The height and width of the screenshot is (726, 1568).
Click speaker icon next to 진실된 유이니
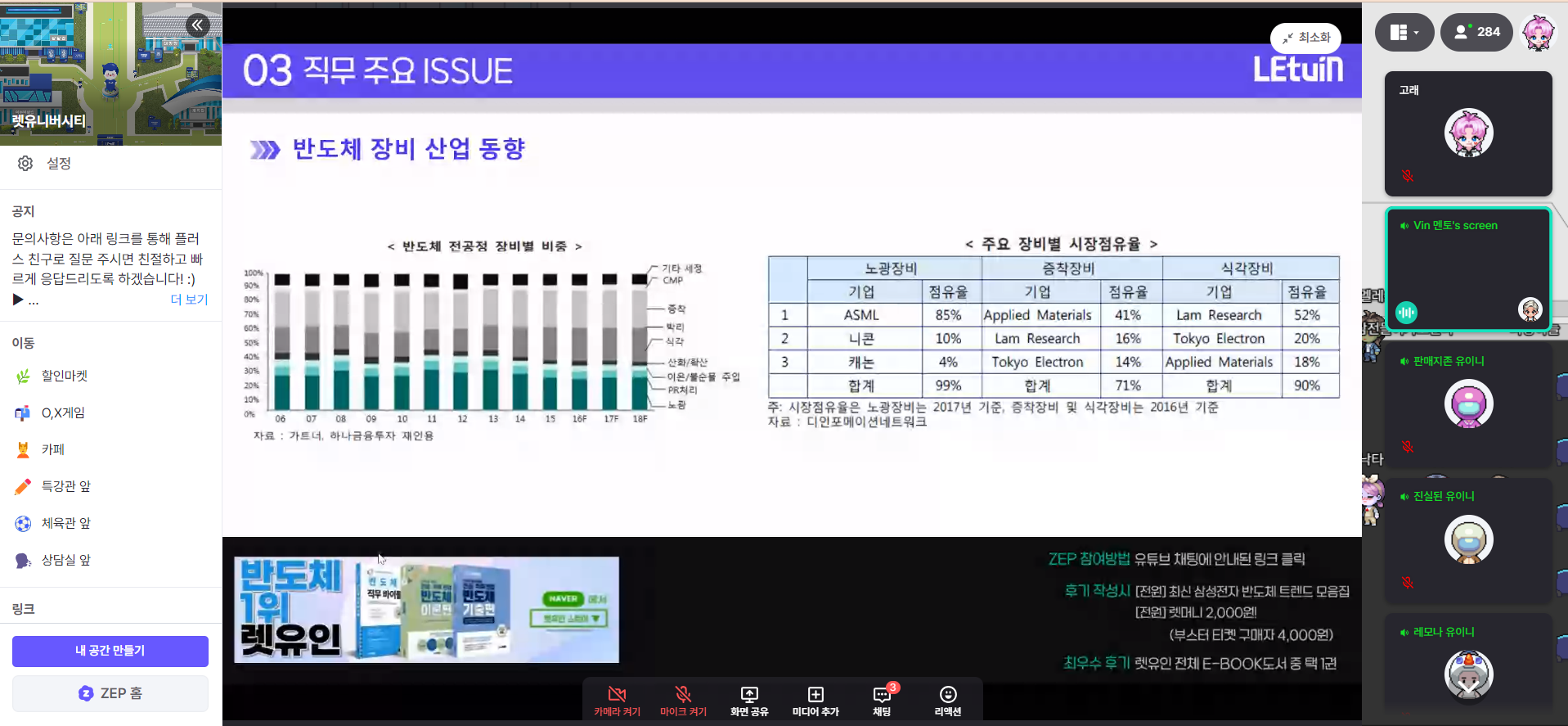tap(1404, 497)
